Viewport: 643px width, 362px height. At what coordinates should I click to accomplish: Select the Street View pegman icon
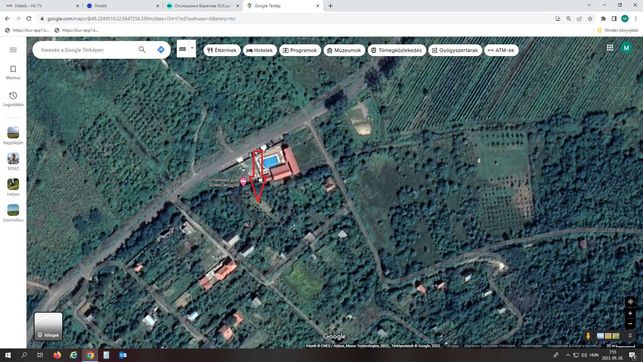point(588,336)
